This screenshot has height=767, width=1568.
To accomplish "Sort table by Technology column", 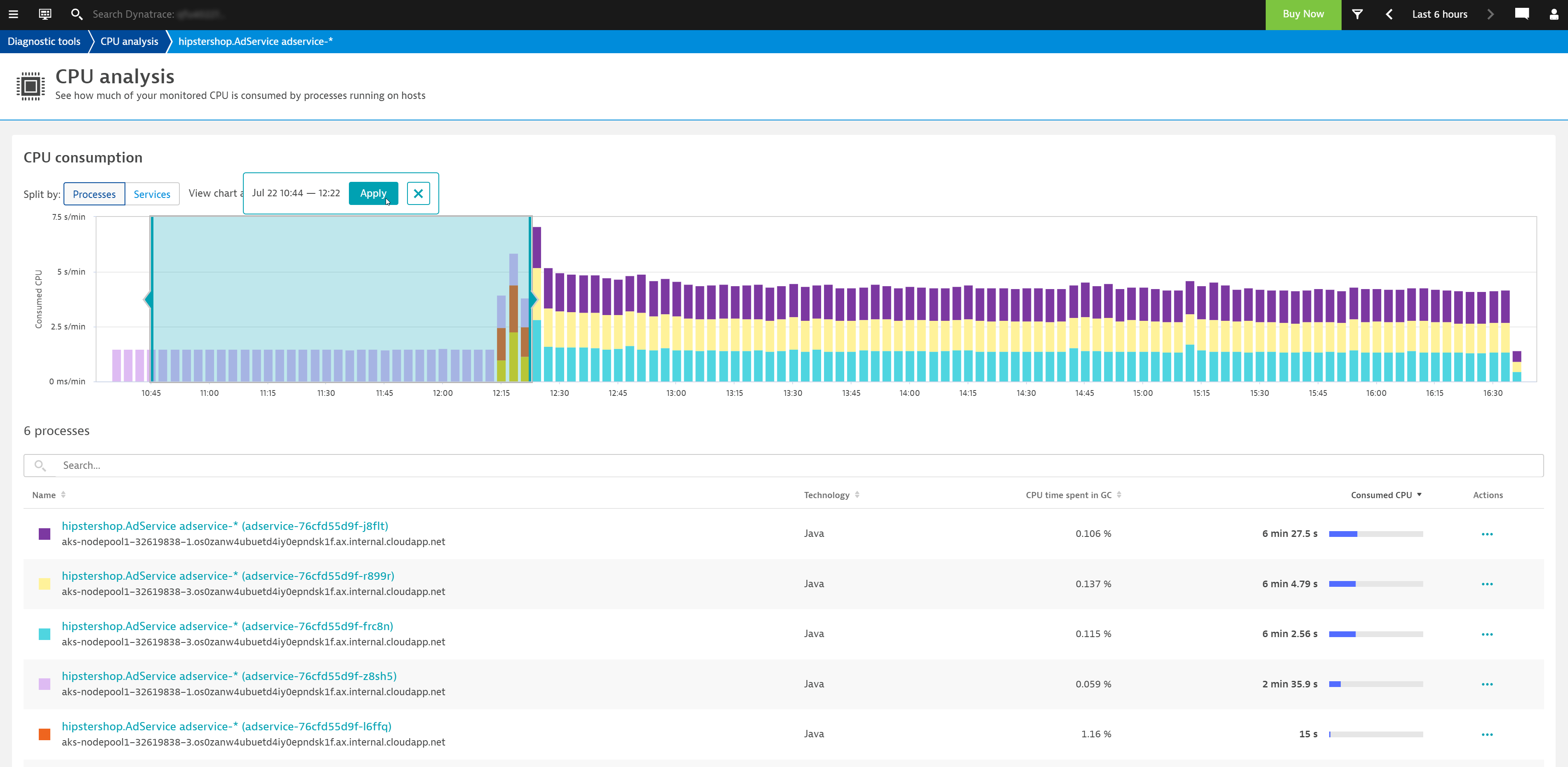I will pos(831,495).
